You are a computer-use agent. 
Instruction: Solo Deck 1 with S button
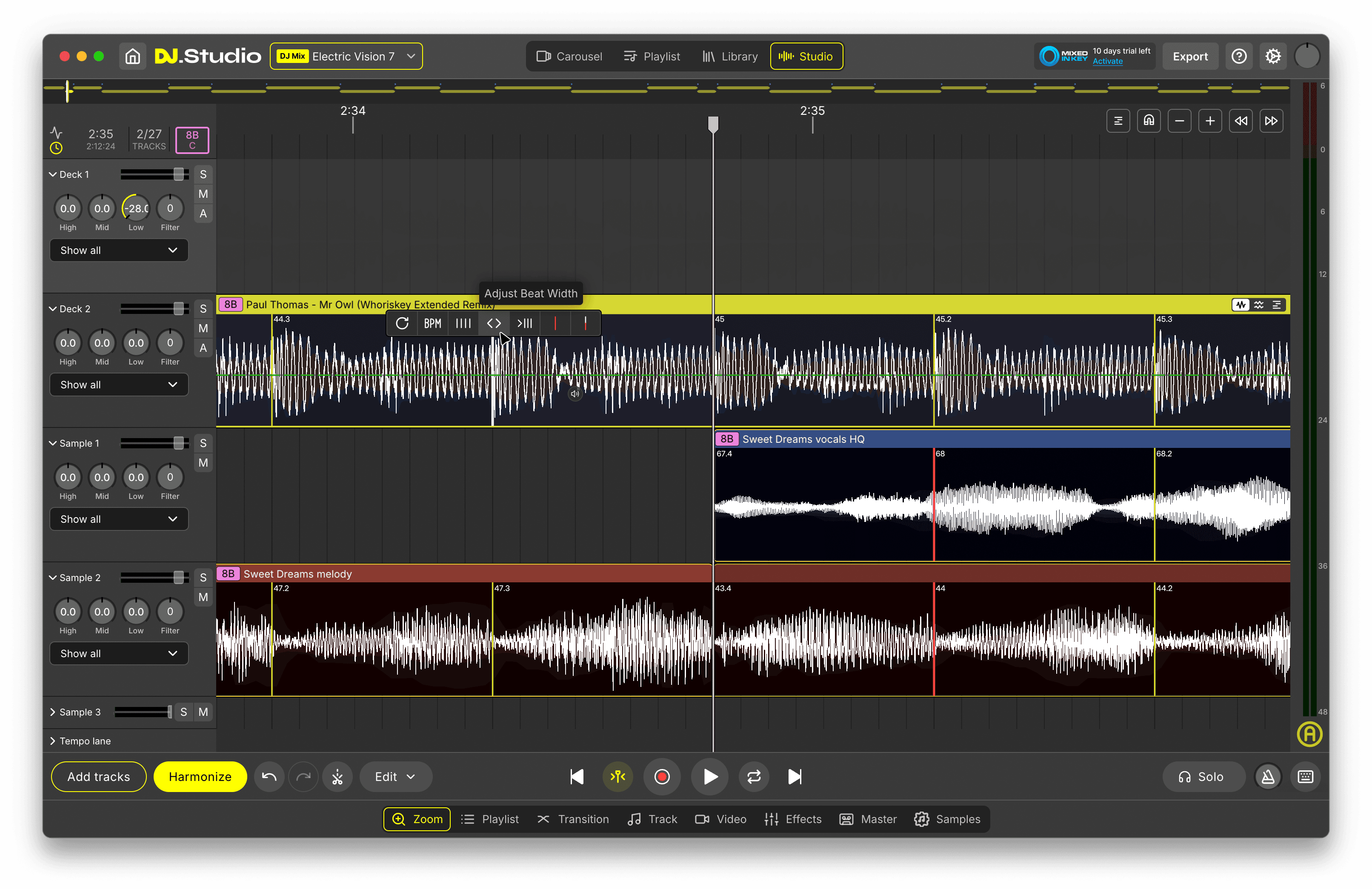click(x=203, y=174)
